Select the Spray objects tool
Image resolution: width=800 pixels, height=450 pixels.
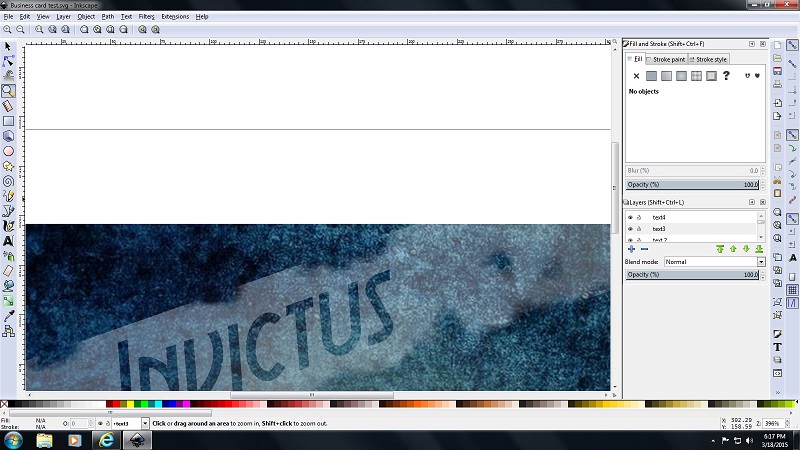coord(8,256)
